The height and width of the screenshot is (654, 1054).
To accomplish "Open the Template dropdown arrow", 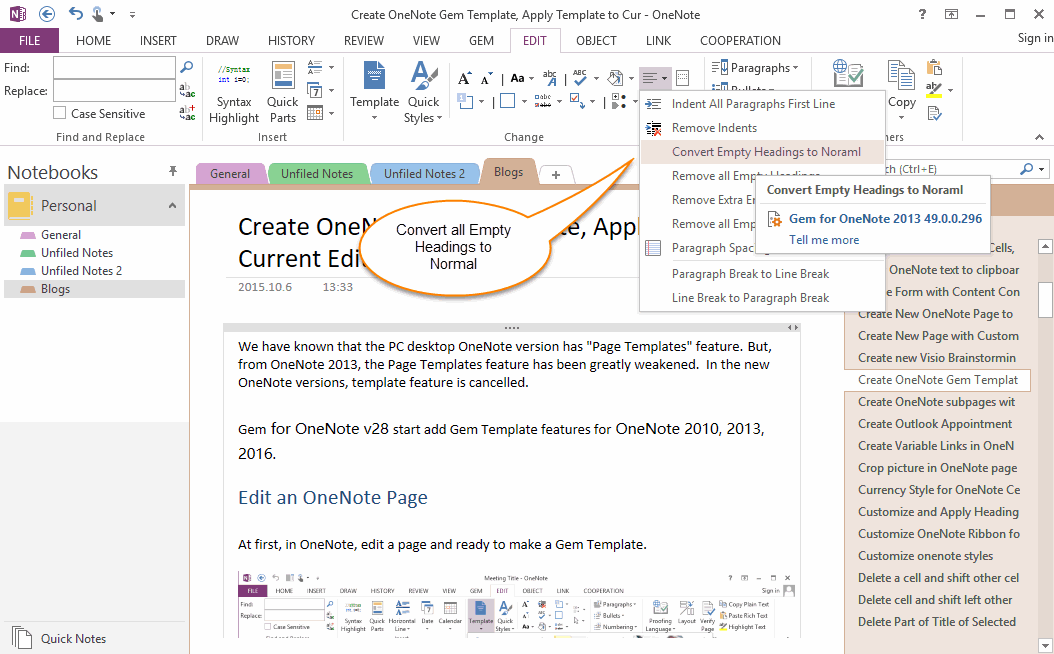I will (374, 118).
